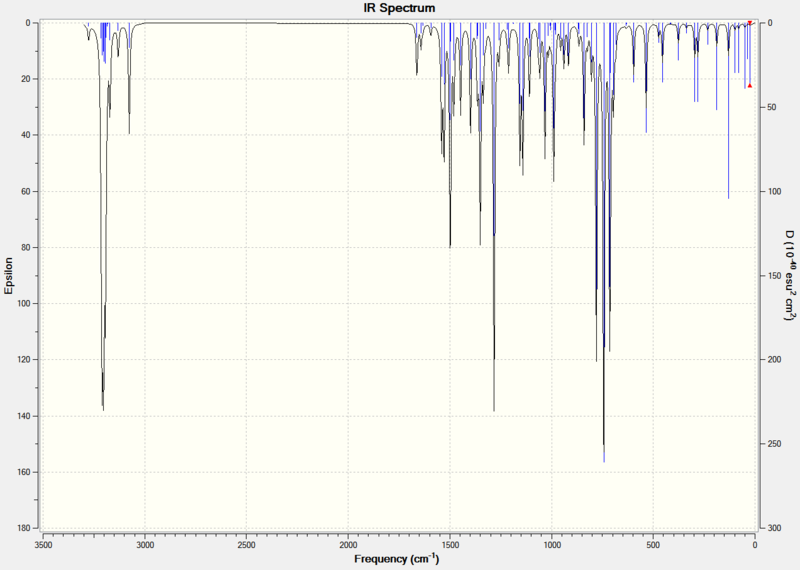Click the D (10^-40 esu² cm²) axis label
This screenshot has height=570, width=800.
(x=790, y=276)
